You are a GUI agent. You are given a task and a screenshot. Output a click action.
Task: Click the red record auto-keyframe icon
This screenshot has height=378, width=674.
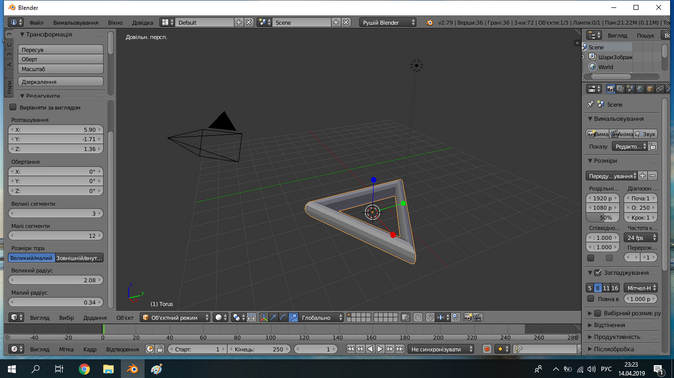[487, 349]
